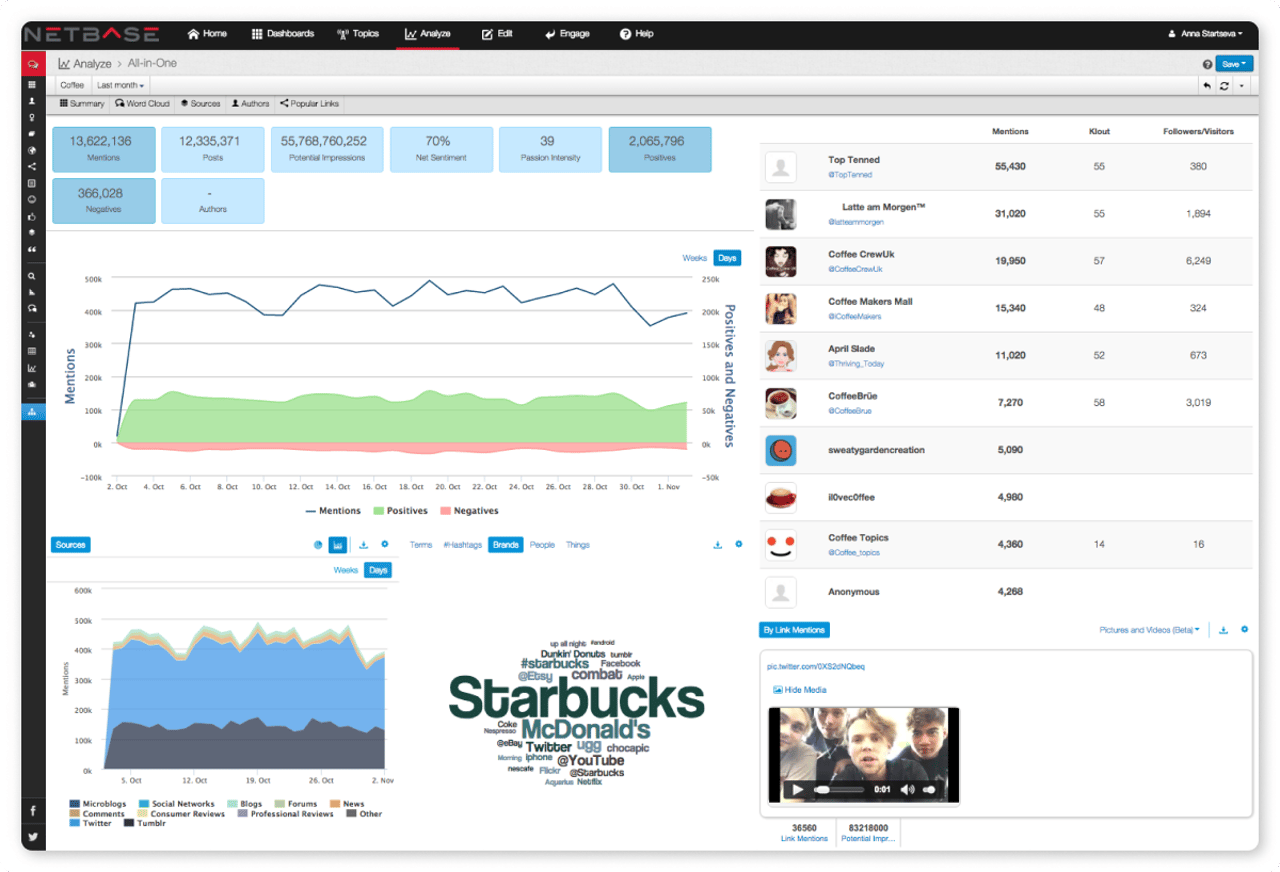Select the Search icon in the left sidebar
This screenshot has width=1280, height=872.
33,276
